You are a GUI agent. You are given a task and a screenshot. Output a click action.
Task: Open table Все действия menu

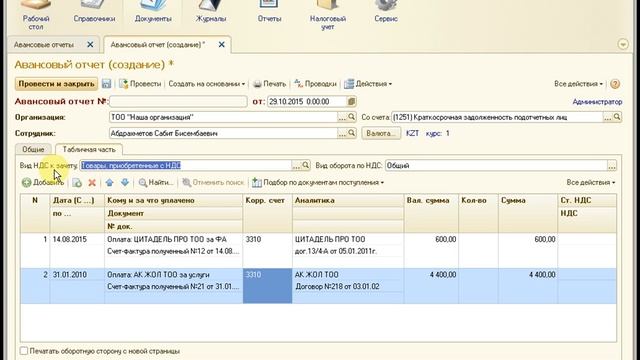591,182
